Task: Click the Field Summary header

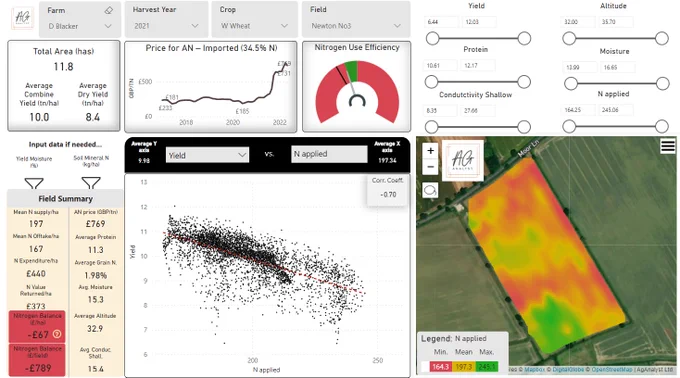Action: click(65, 199)
